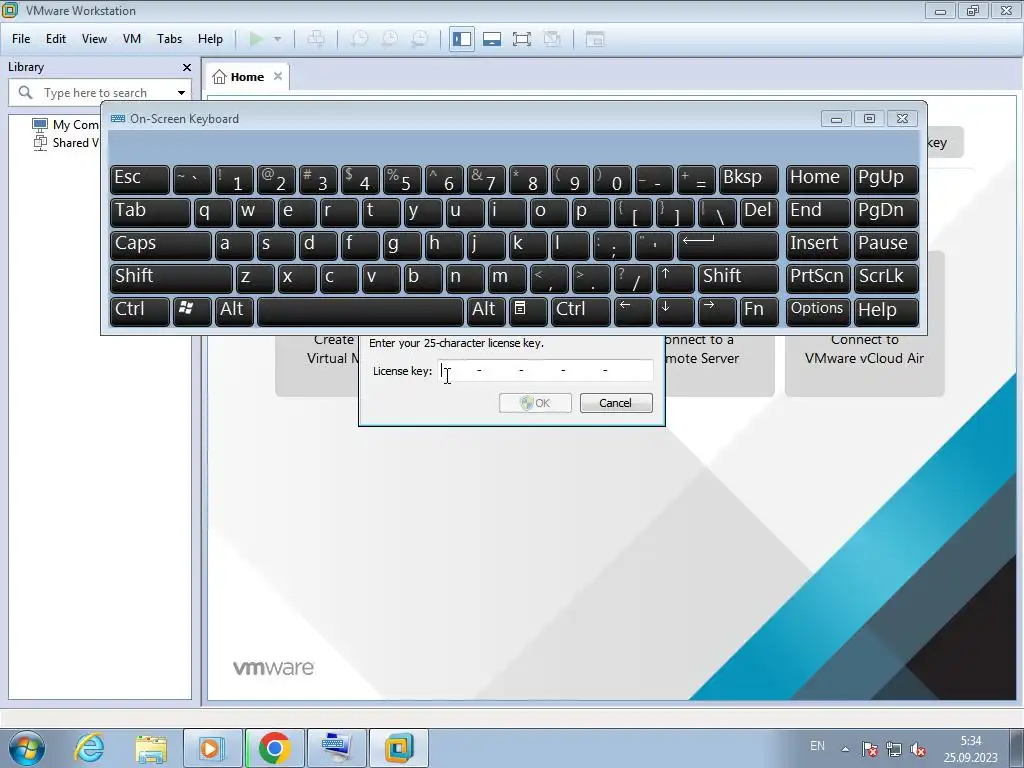Click the Manage Snapshots toolbar icon
The height and width of the screenshot is (768, 1024).
coord(419,39)
